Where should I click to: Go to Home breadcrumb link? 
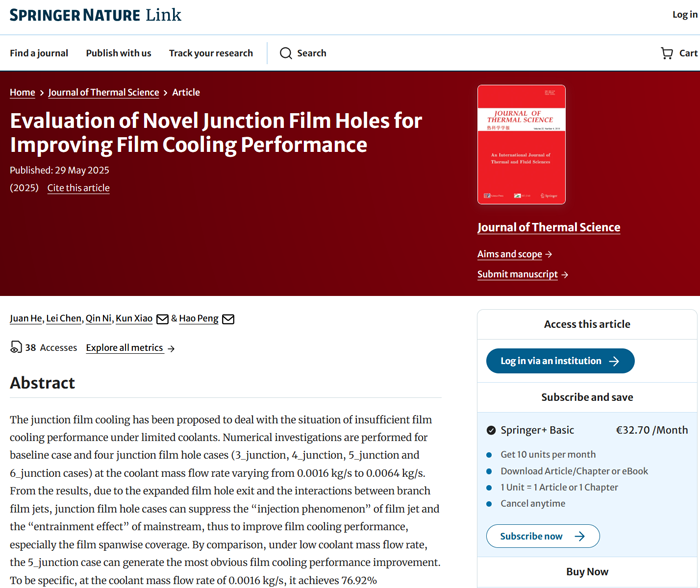tap(22, 93)
